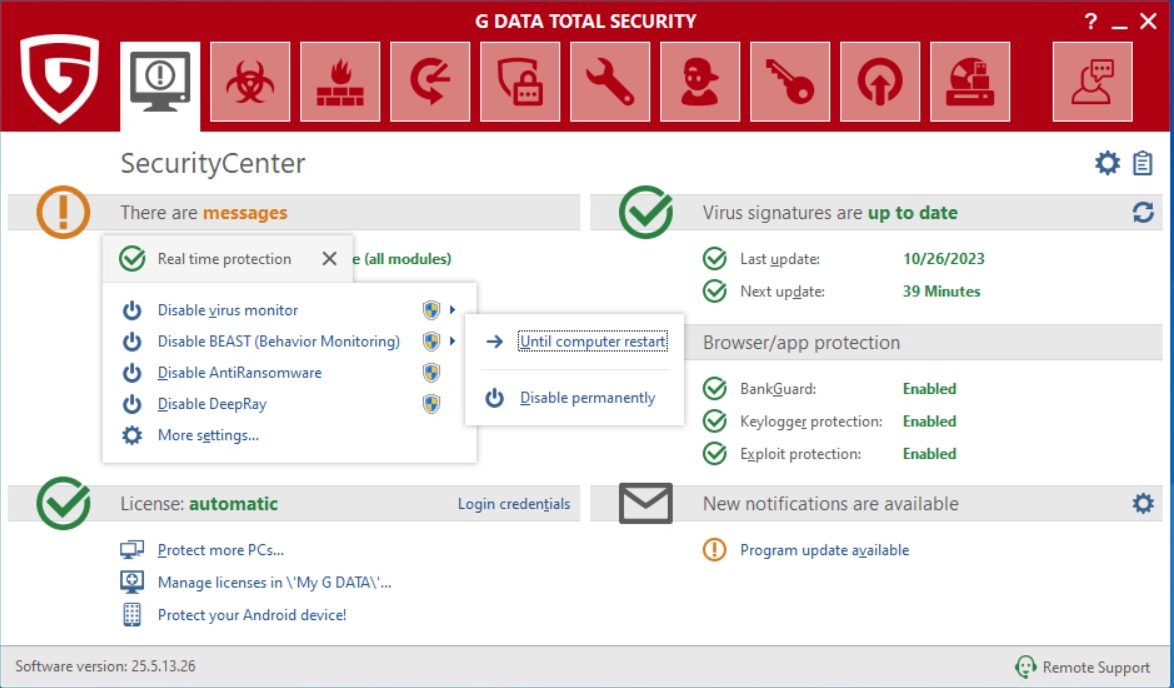This screenshot has height=688, width=1174.
Task: Click Protect more PCs... link
Action: coord(221,550)
